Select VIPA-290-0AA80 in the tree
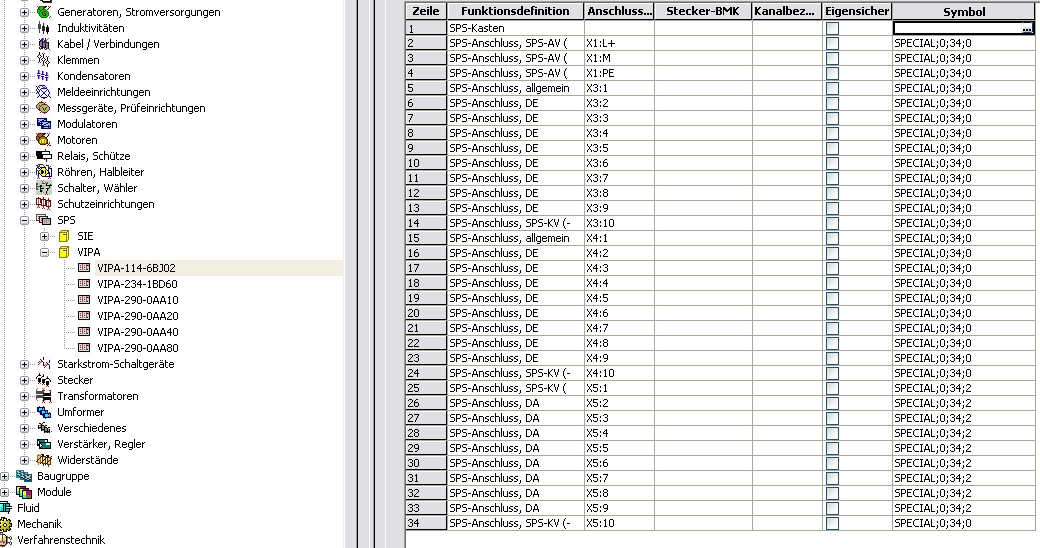The image size is (1040, 548). coord(137,348)
